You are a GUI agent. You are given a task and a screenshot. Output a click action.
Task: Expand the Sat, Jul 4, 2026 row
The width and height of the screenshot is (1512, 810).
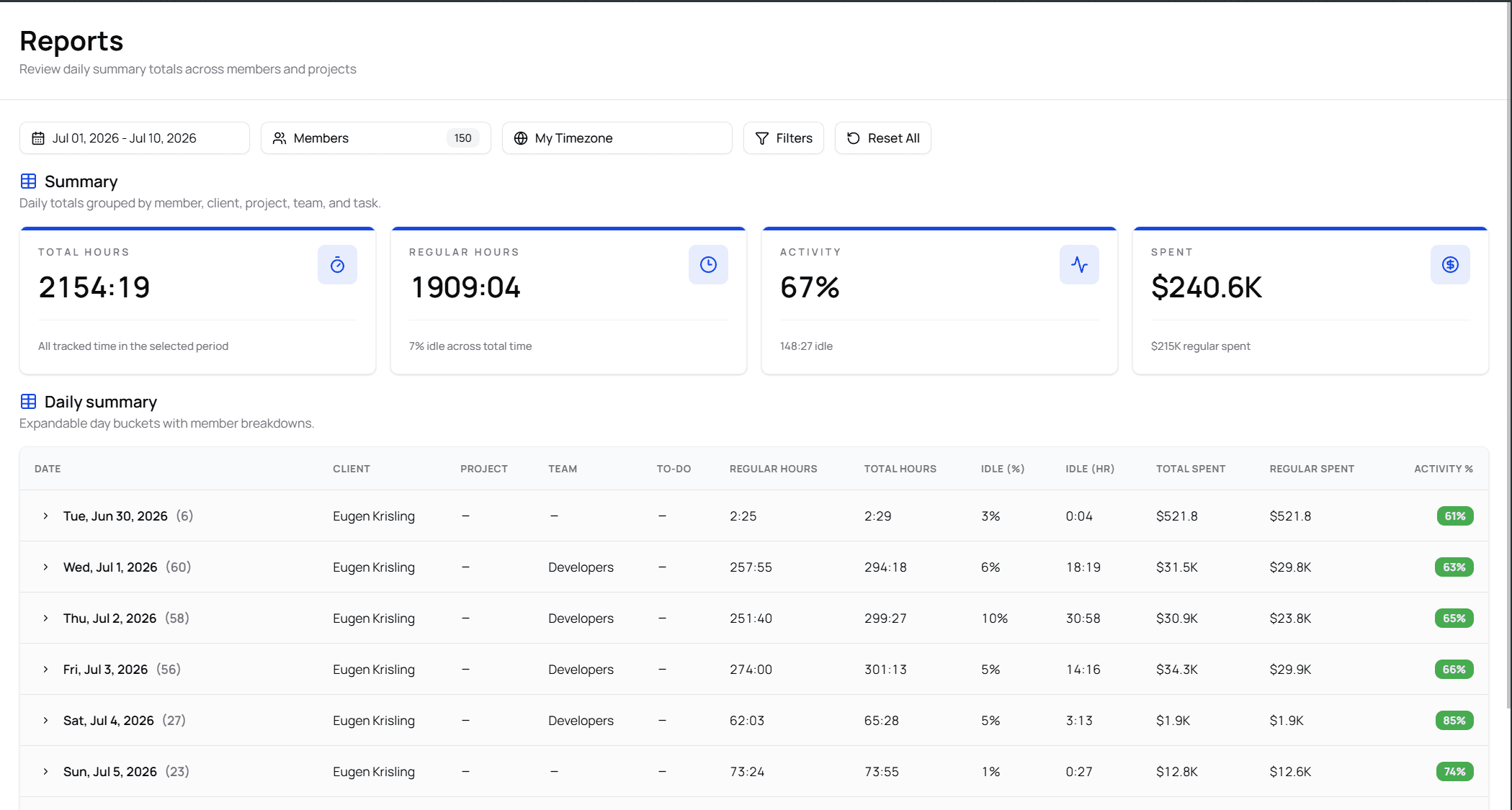(x=45, y=720)
